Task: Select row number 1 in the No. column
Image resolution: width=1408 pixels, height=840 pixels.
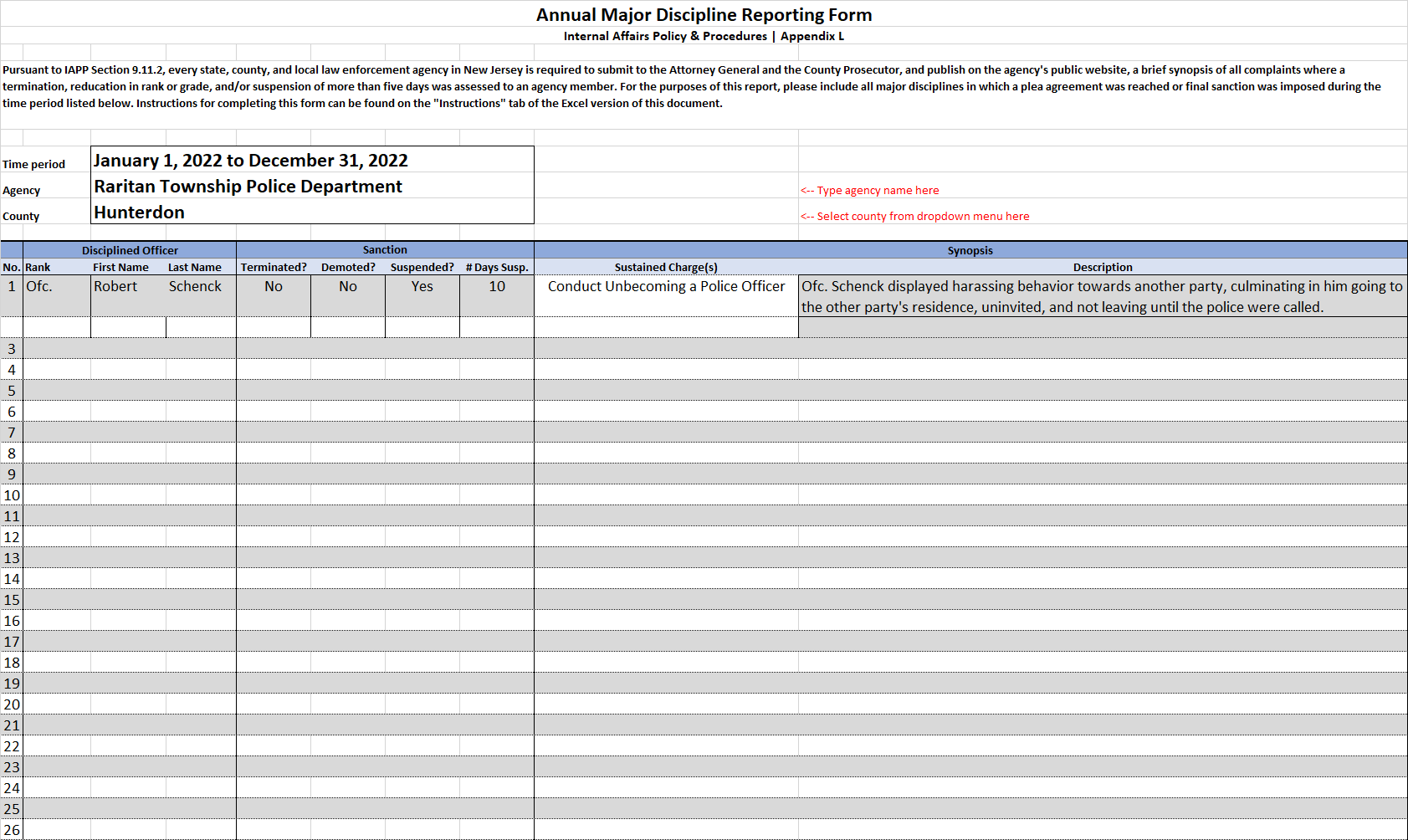Action: 12,295
